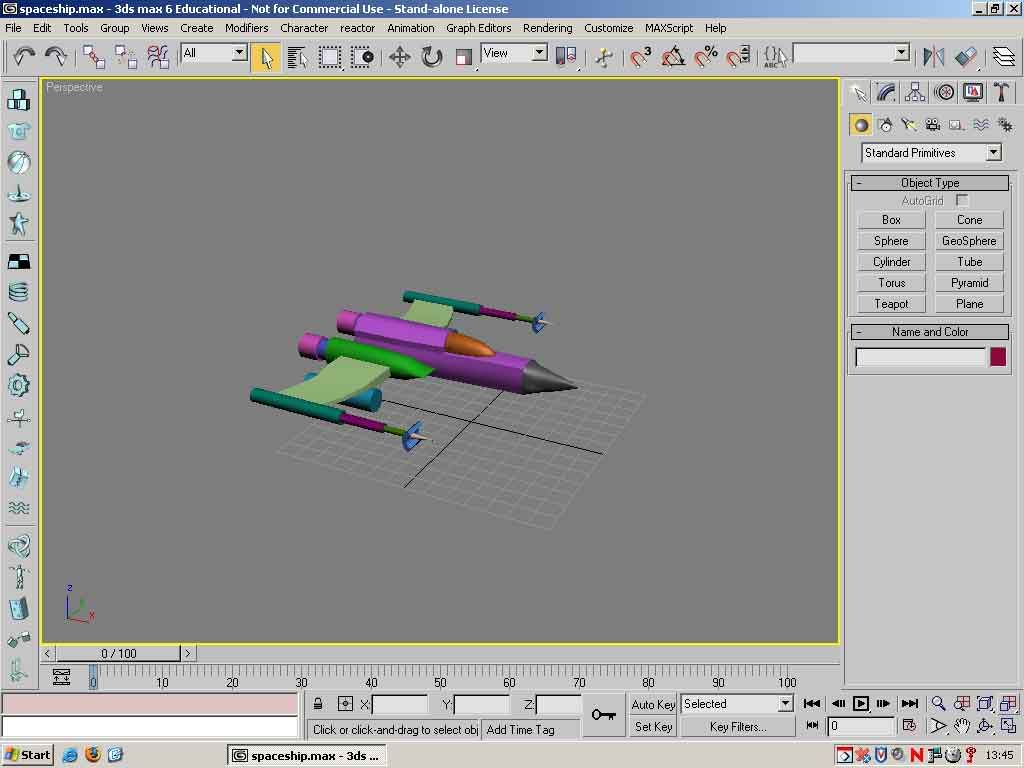Toggle Percent Snap in the toolbar
This screenshot has width=1024, height=768.
pyautogui.click(x=705, y=57)
